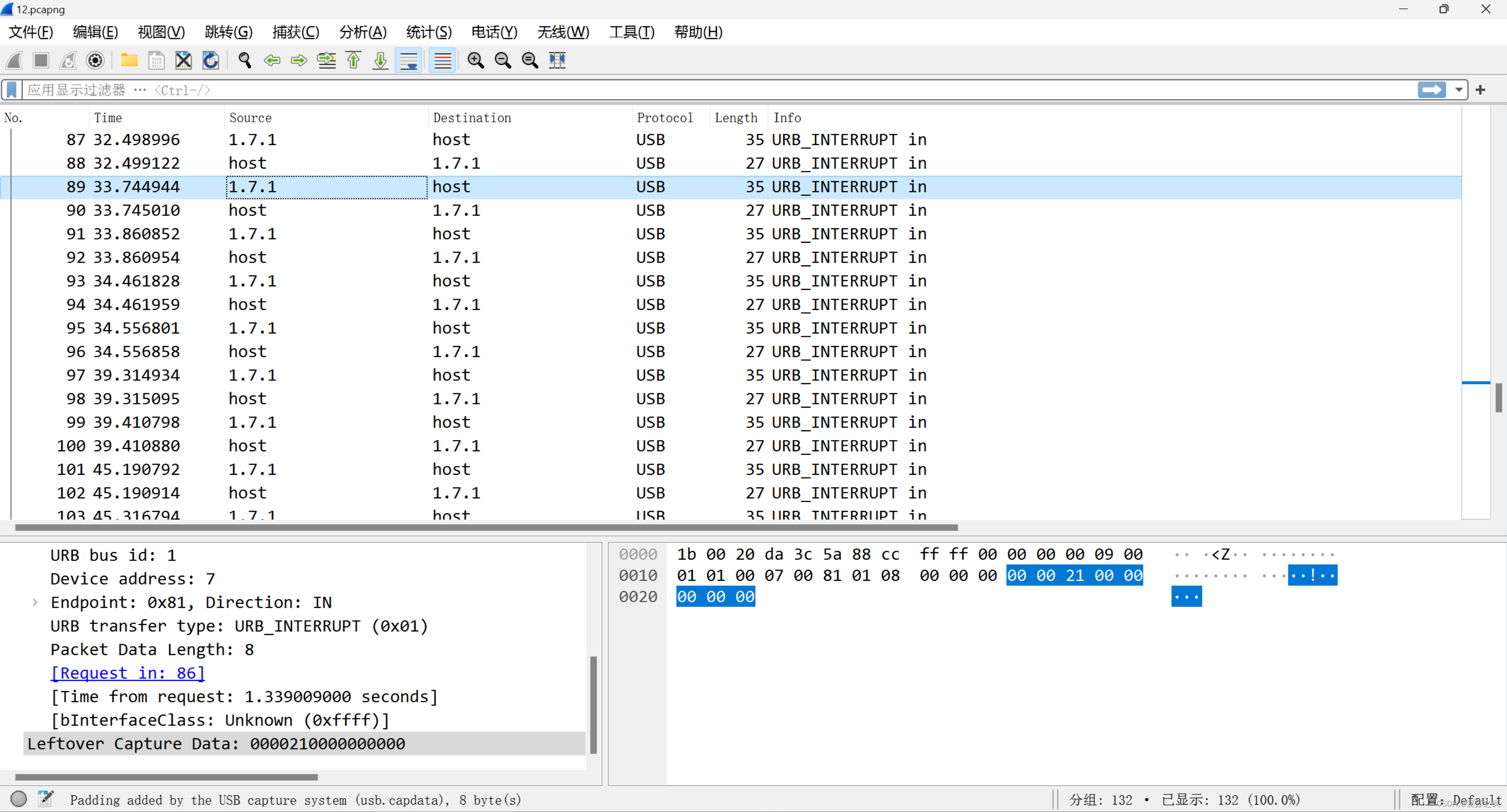This screenshot has height=812, width=1507.
Task: Click the start capture shark fin icon
Action: click(x=15, y=60)
